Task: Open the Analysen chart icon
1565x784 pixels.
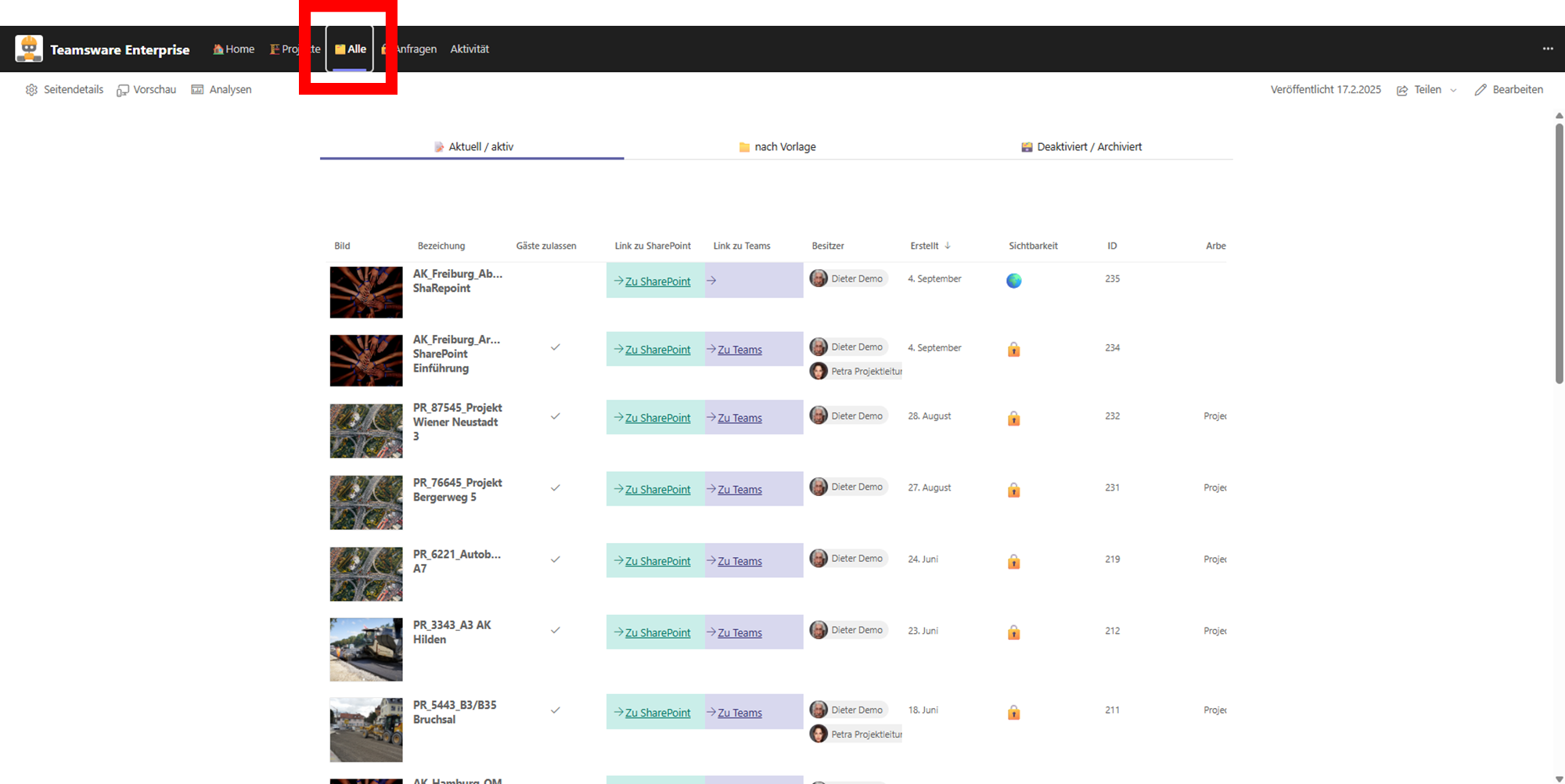Action: 198,90
